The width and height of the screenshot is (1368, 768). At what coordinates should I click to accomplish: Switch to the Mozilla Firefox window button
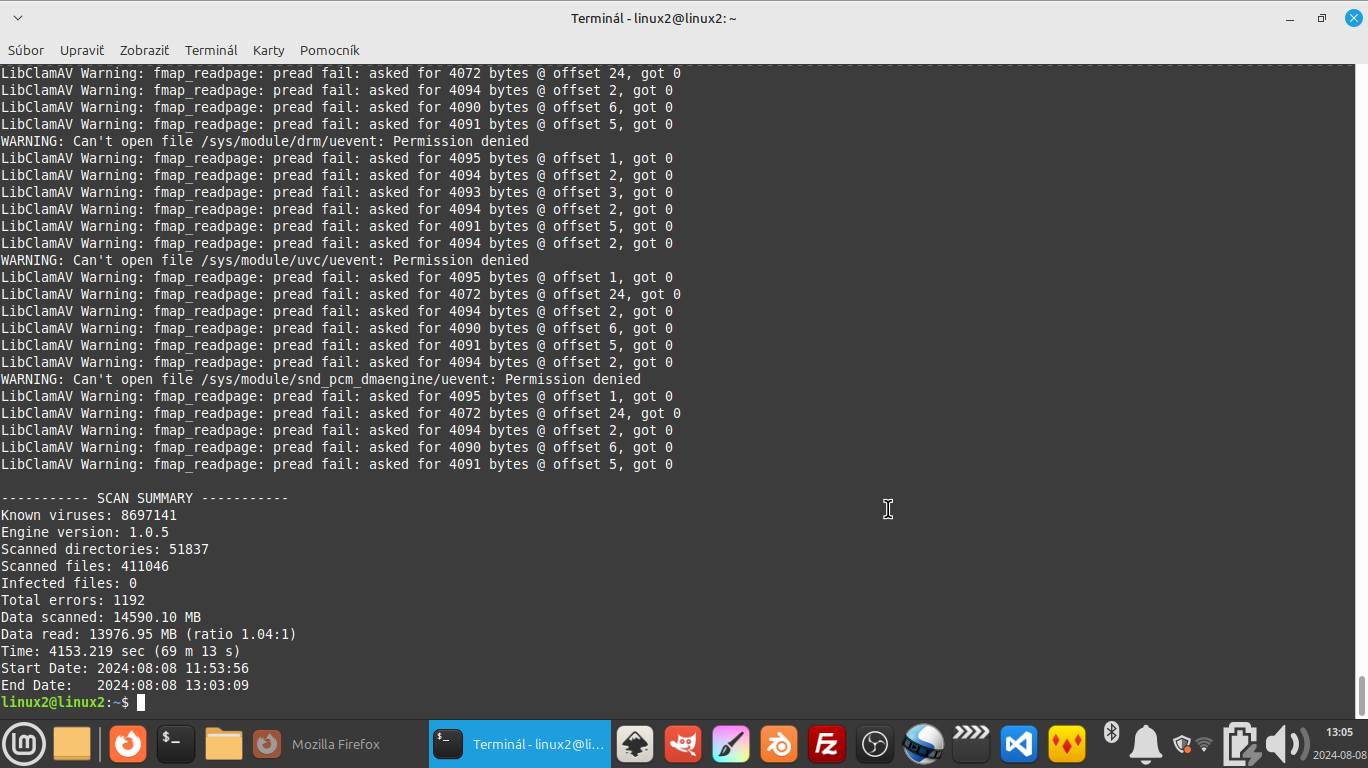(322, 744)
